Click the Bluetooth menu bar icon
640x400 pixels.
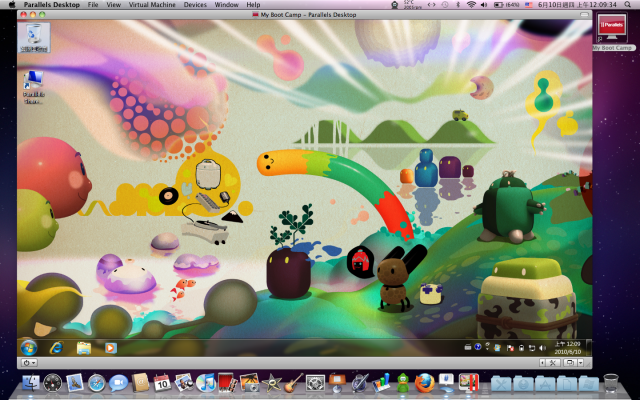tap(458, 5)
